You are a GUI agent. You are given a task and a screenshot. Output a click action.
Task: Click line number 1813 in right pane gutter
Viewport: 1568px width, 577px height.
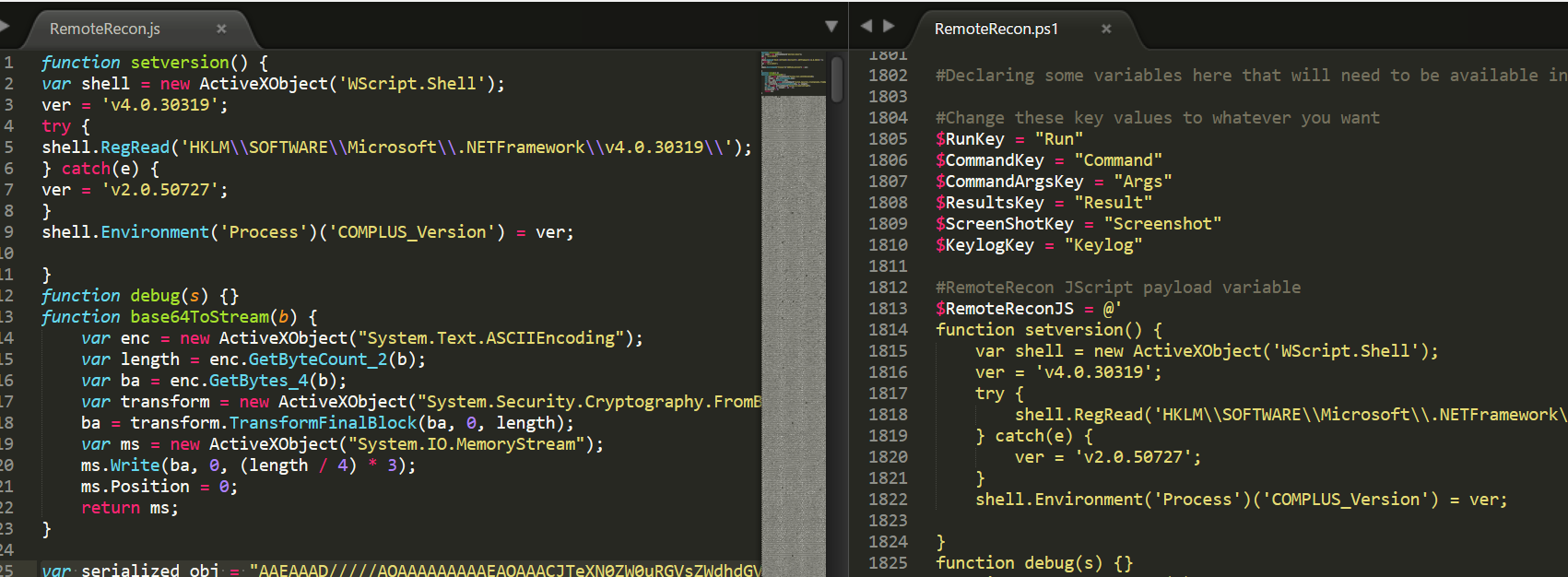pos(888,309)
